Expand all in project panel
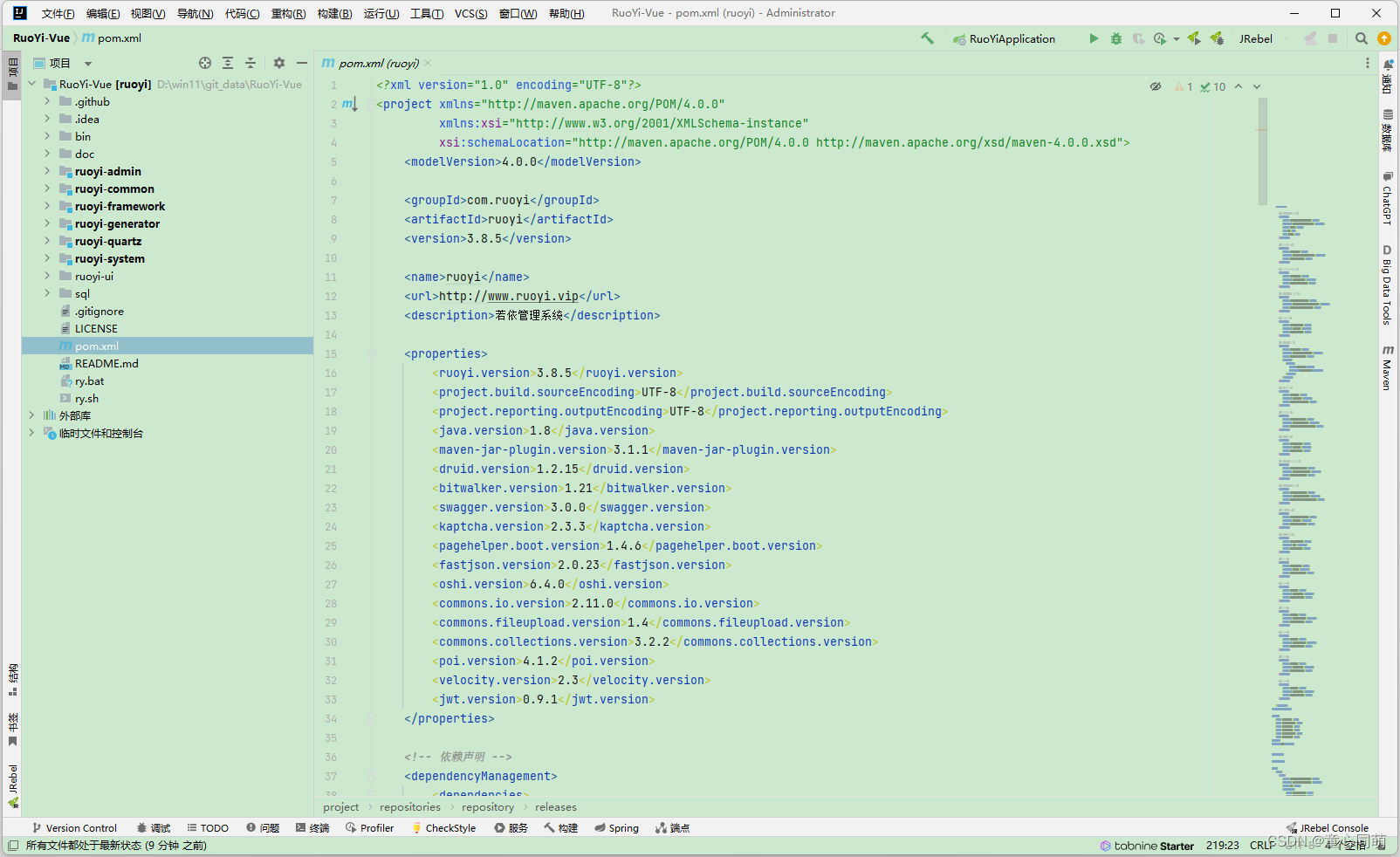This screenshot has height=857, width=1400. [228, 63]
